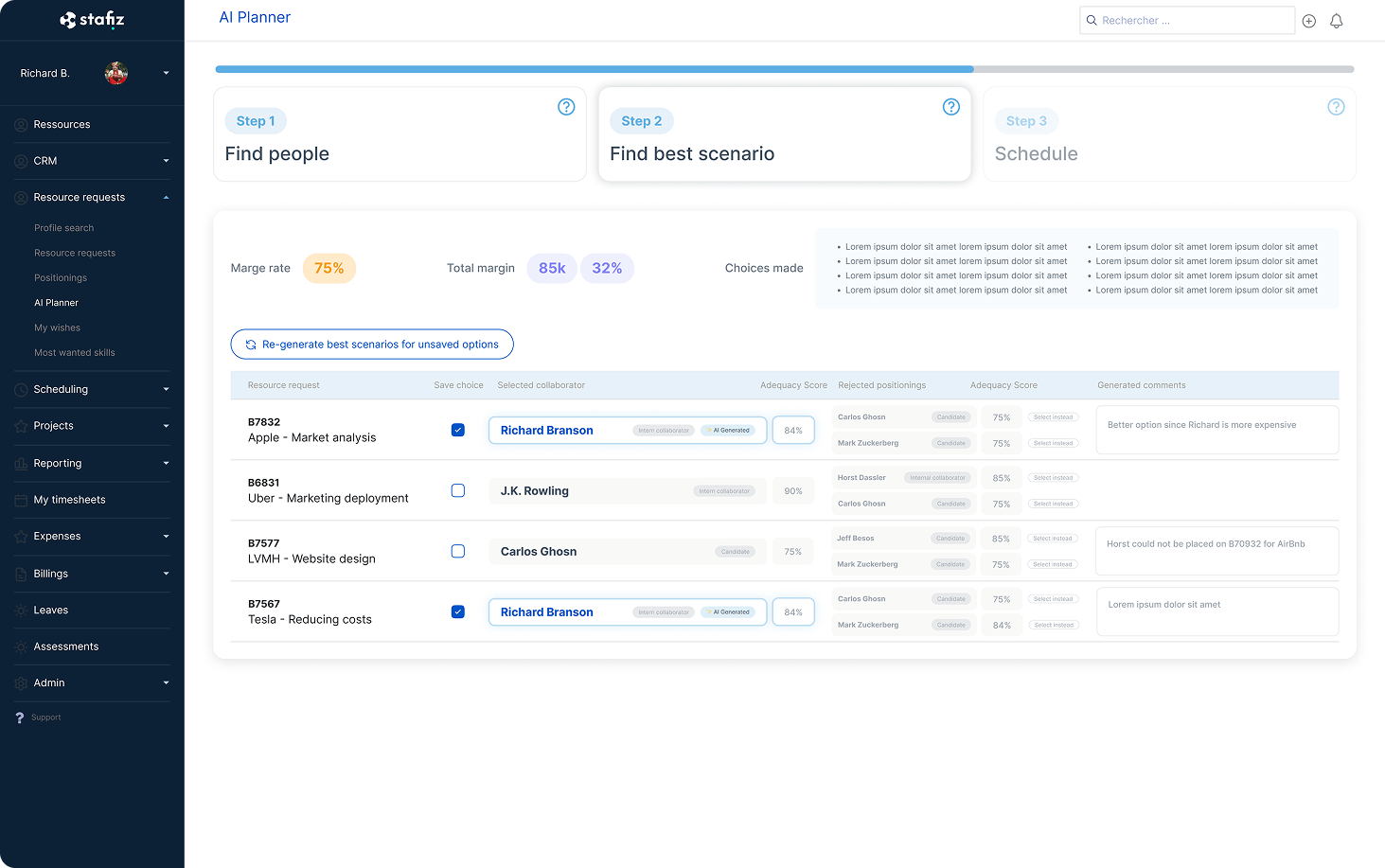Screen dimensions: 1385x868
Task: Uncheck save choice for B7567 Tesla
Action: [458, 611]
